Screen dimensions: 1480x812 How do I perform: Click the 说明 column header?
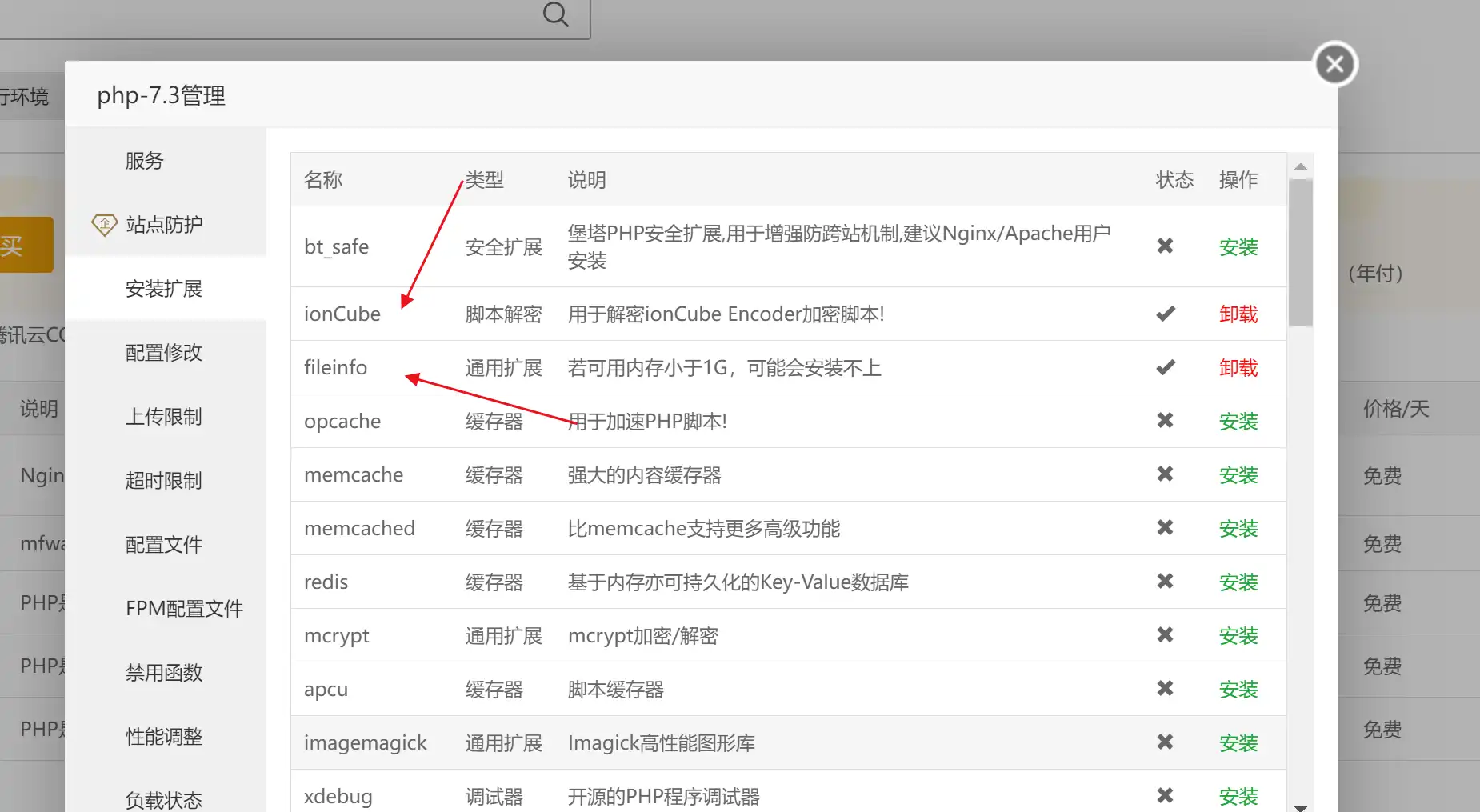[587, 180]
